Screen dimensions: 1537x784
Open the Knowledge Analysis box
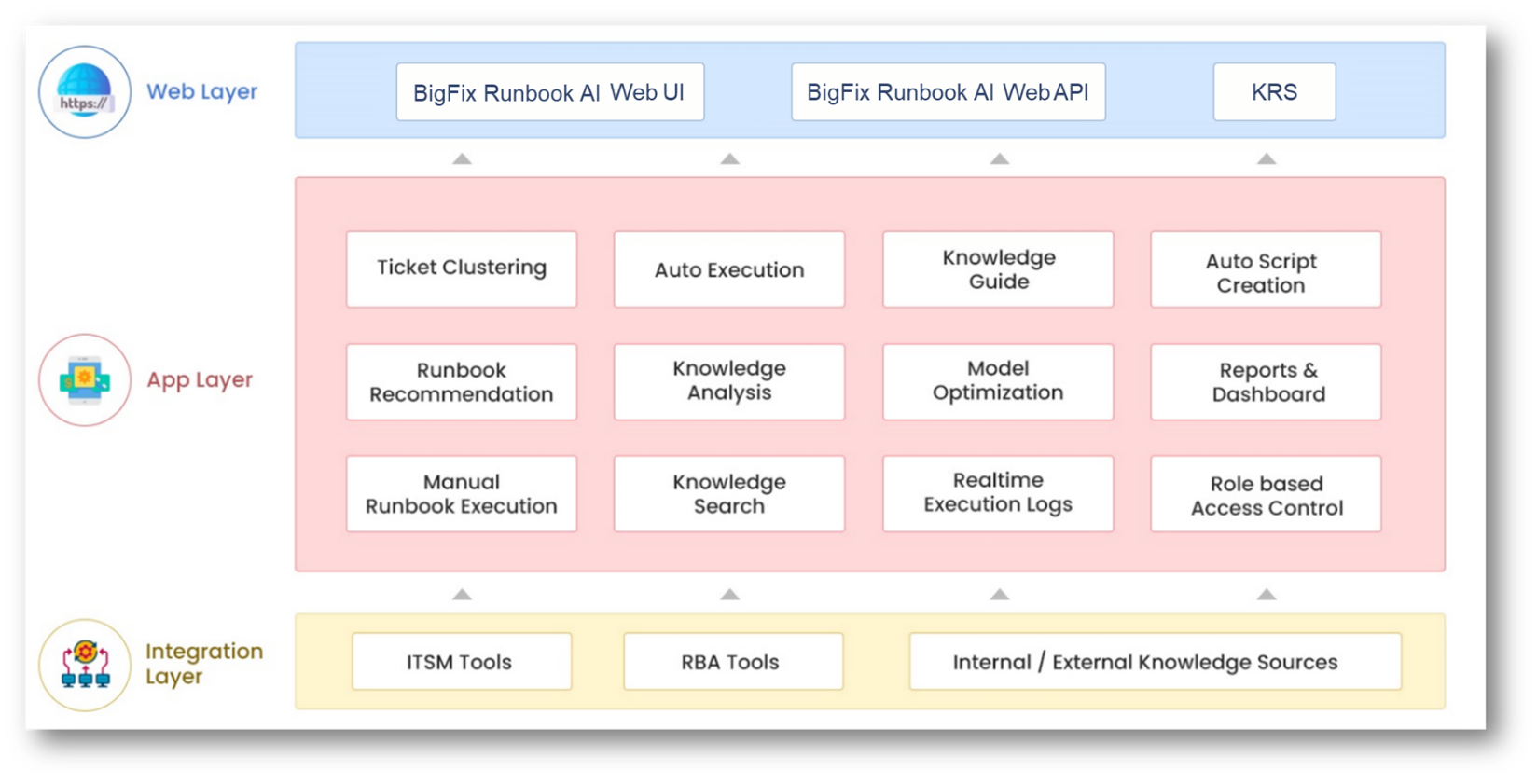point(729,381)
